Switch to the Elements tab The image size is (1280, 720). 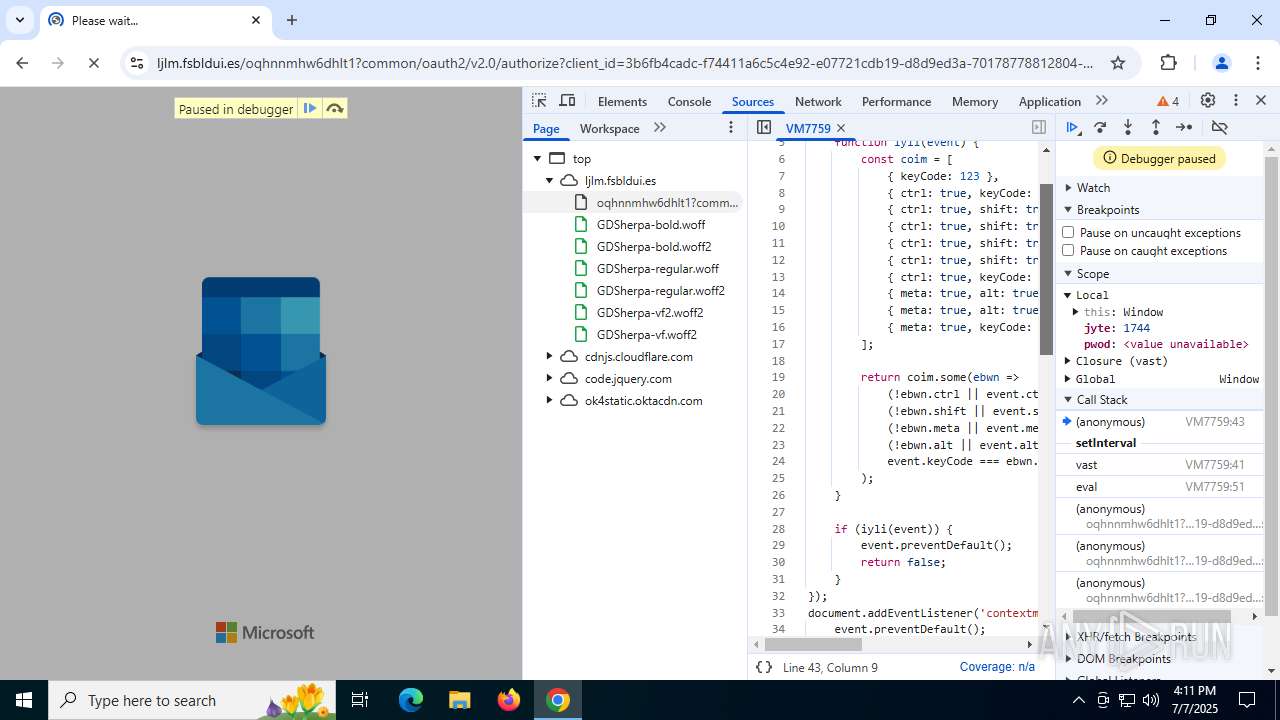[x=622, y=101]
